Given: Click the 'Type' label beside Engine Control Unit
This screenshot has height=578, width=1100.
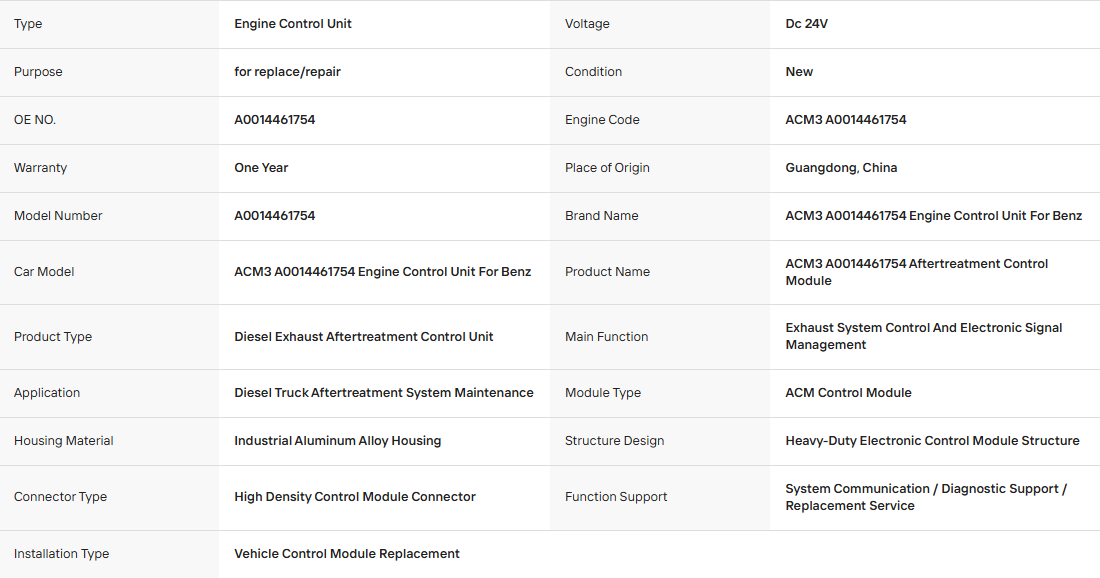Looking at the screenshot, I should [28, 24].
